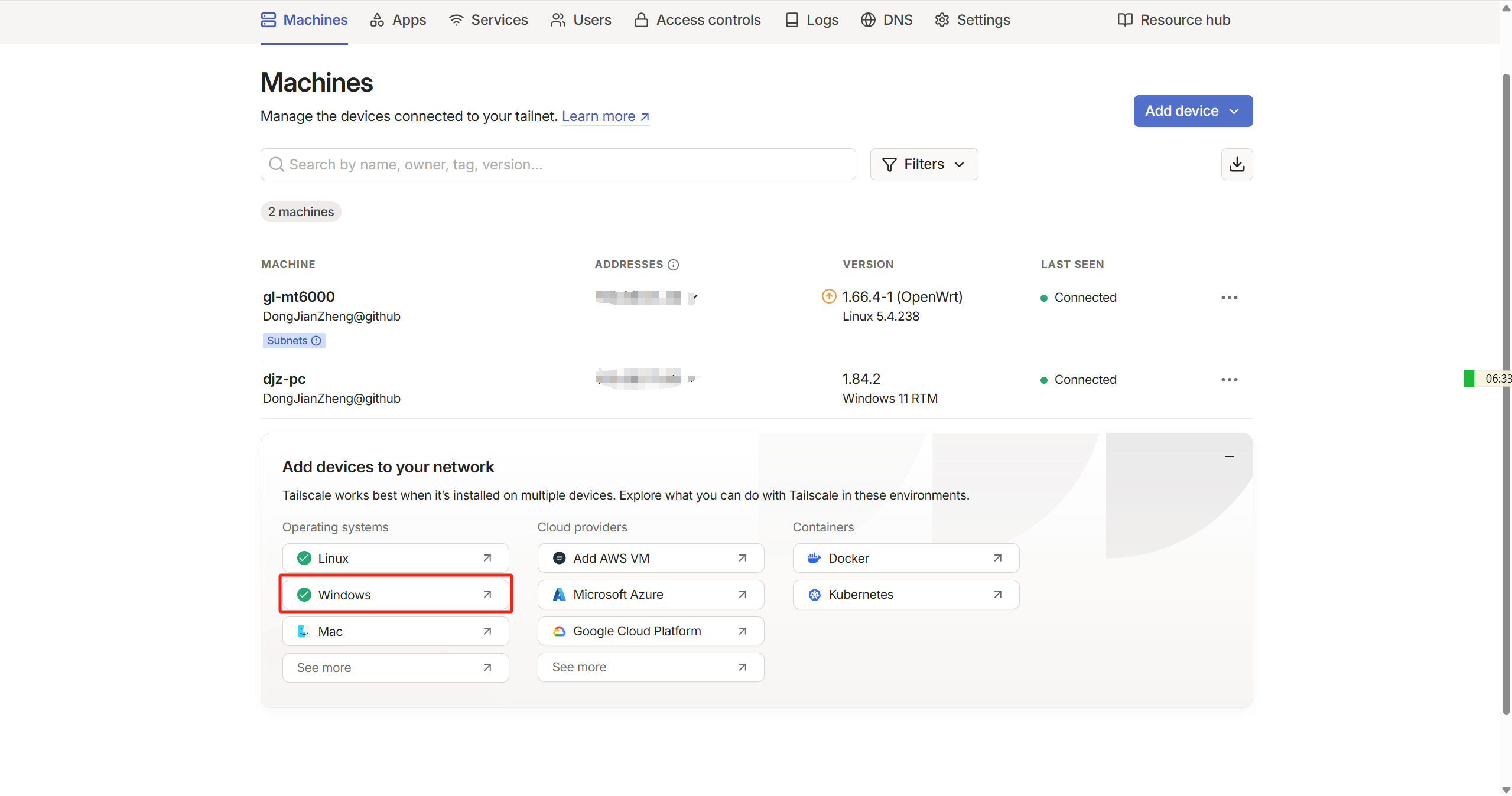Click the gl-mt6000 Connected status
The width and height of the screenshot is (1512, 796).
[x=1078, y=298]
